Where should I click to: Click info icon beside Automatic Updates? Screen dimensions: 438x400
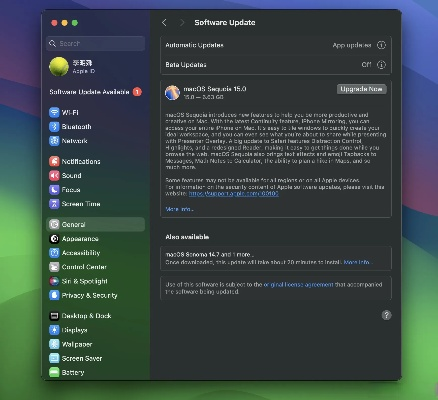[381, 45]
